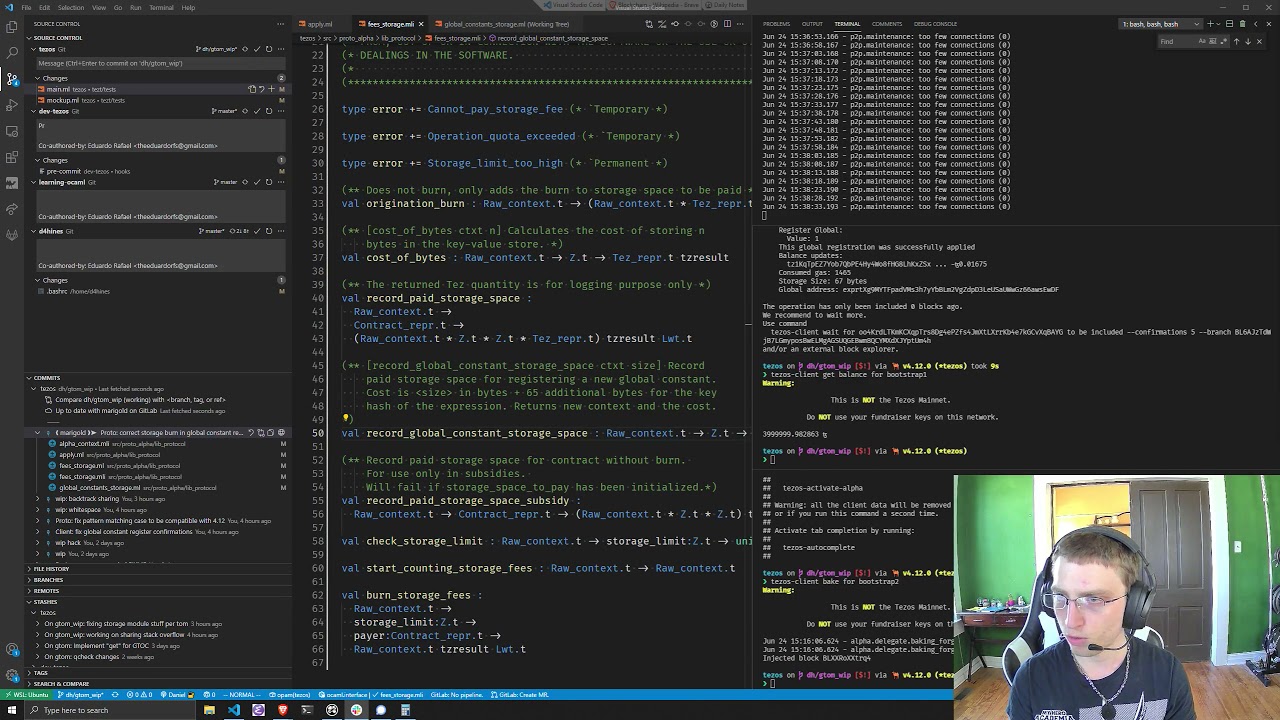This screenshot has height=720, width=1280.
Task: Open the Selection menu
Action: 71,7
